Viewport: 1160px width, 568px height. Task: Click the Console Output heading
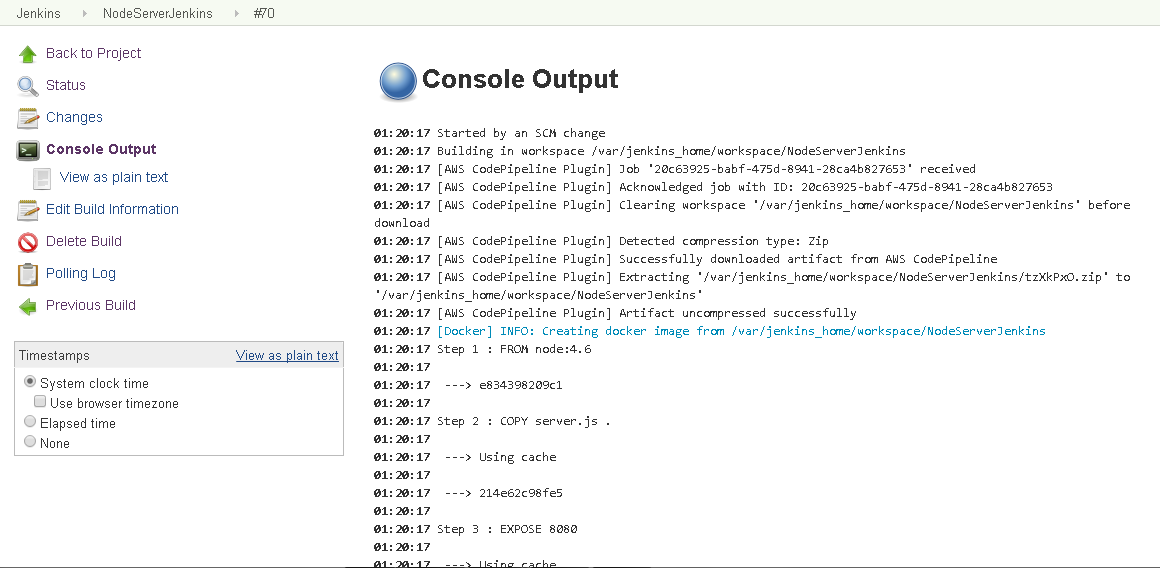[520, 79]
